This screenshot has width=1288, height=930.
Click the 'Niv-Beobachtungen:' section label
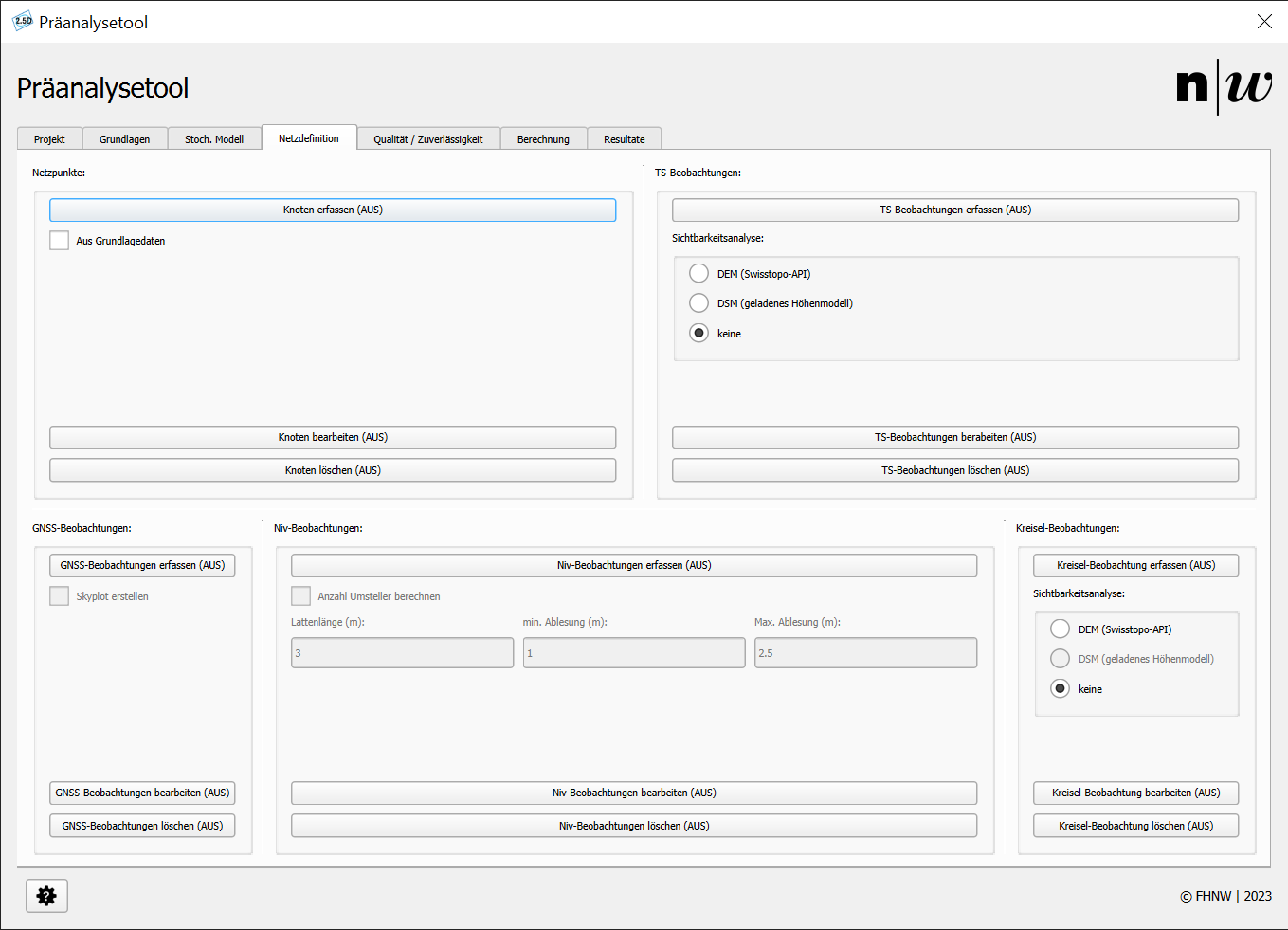(318, 528)
